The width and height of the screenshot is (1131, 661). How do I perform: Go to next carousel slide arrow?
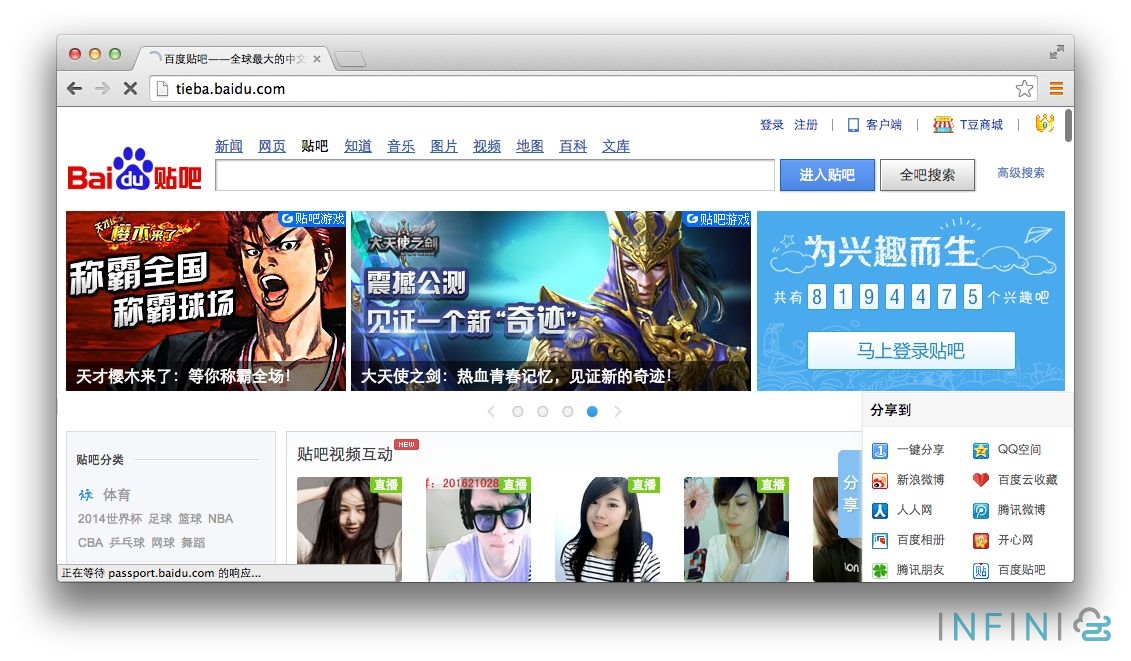(618, 411)
